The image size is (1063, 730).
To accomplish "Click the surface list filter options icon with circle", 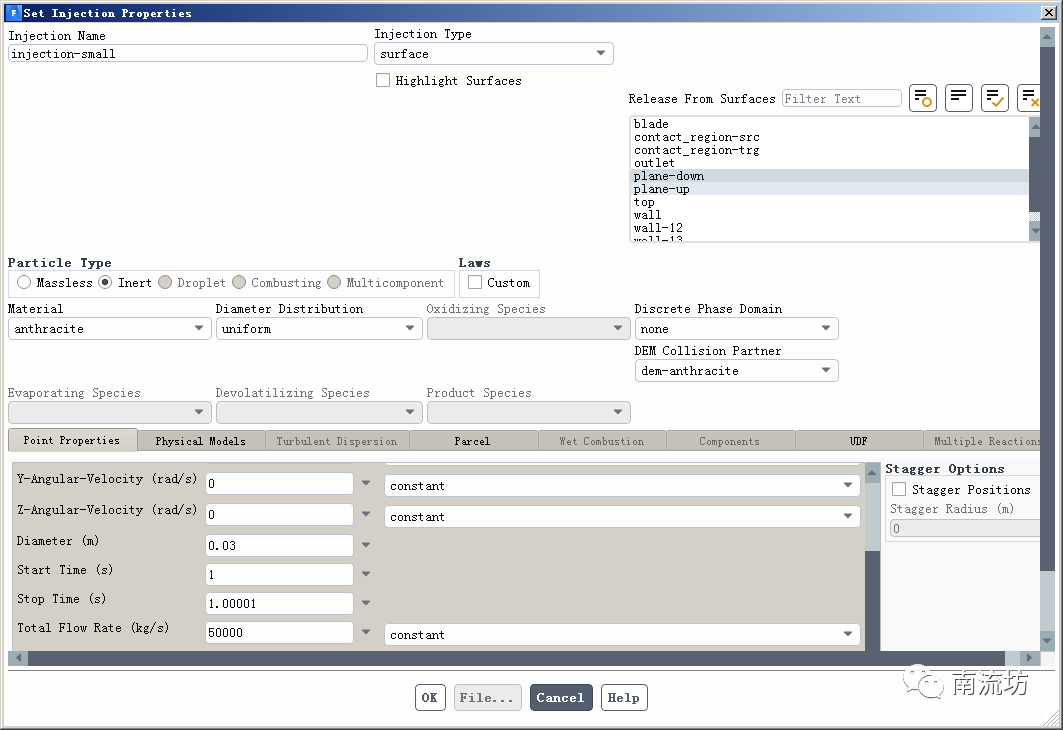I will click(x=923, y=98).
